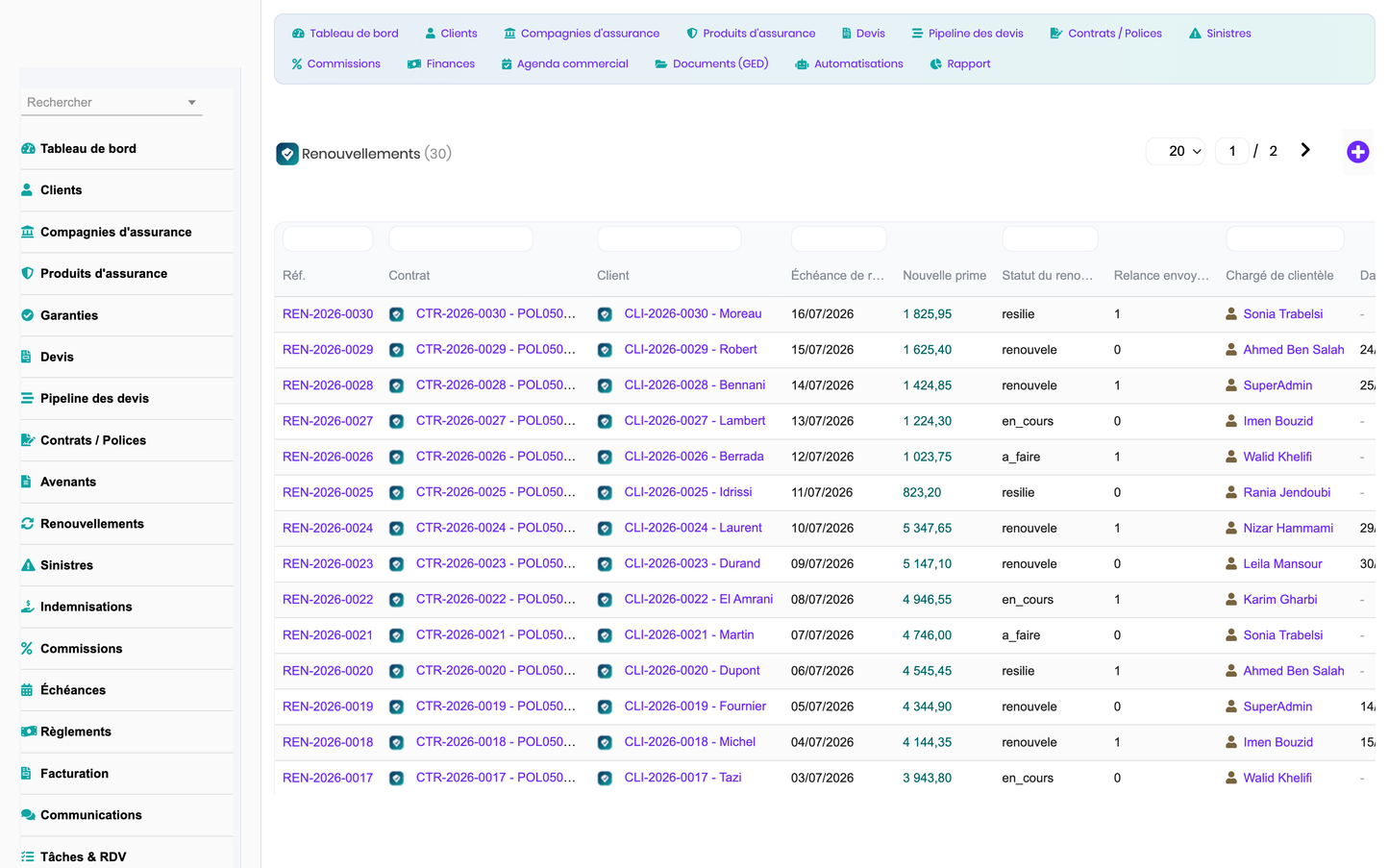Click the Contrat column filter field
This screenshot has width=1389, height=868.
click(460, 238)
